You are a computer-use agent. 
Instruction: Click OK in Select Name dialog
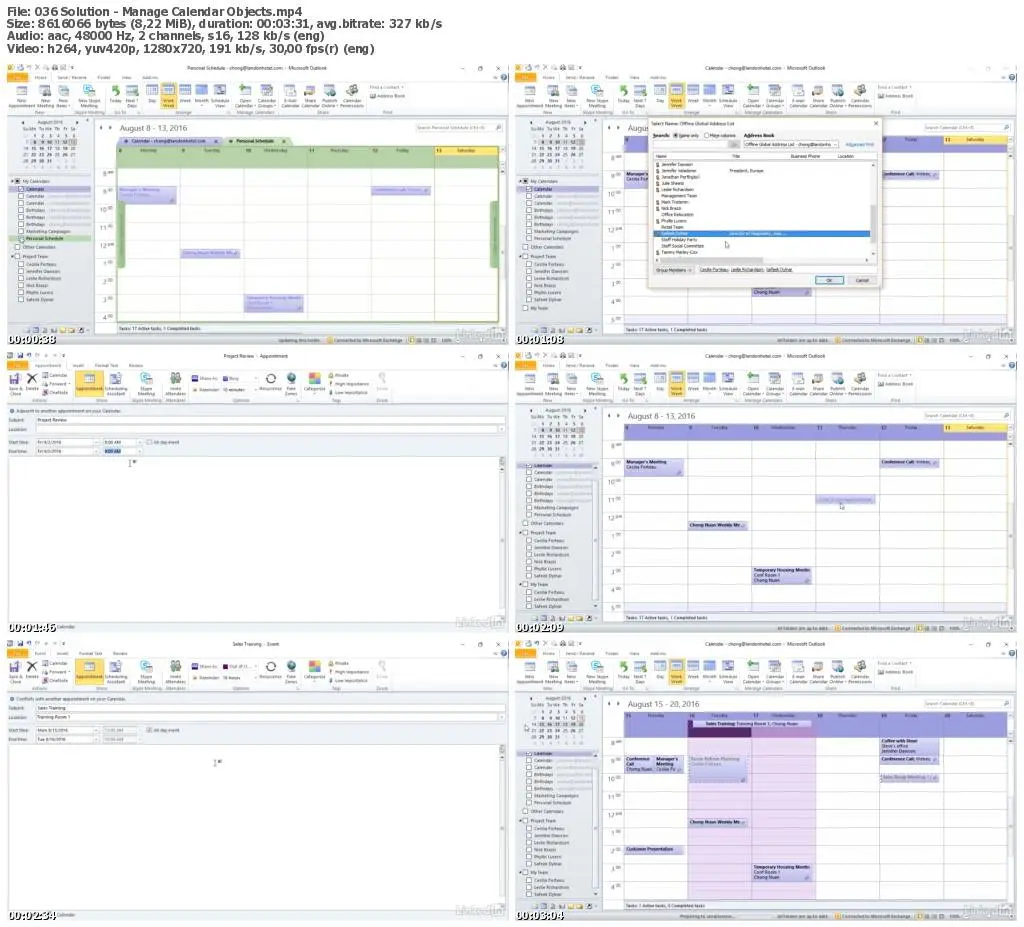829,280
